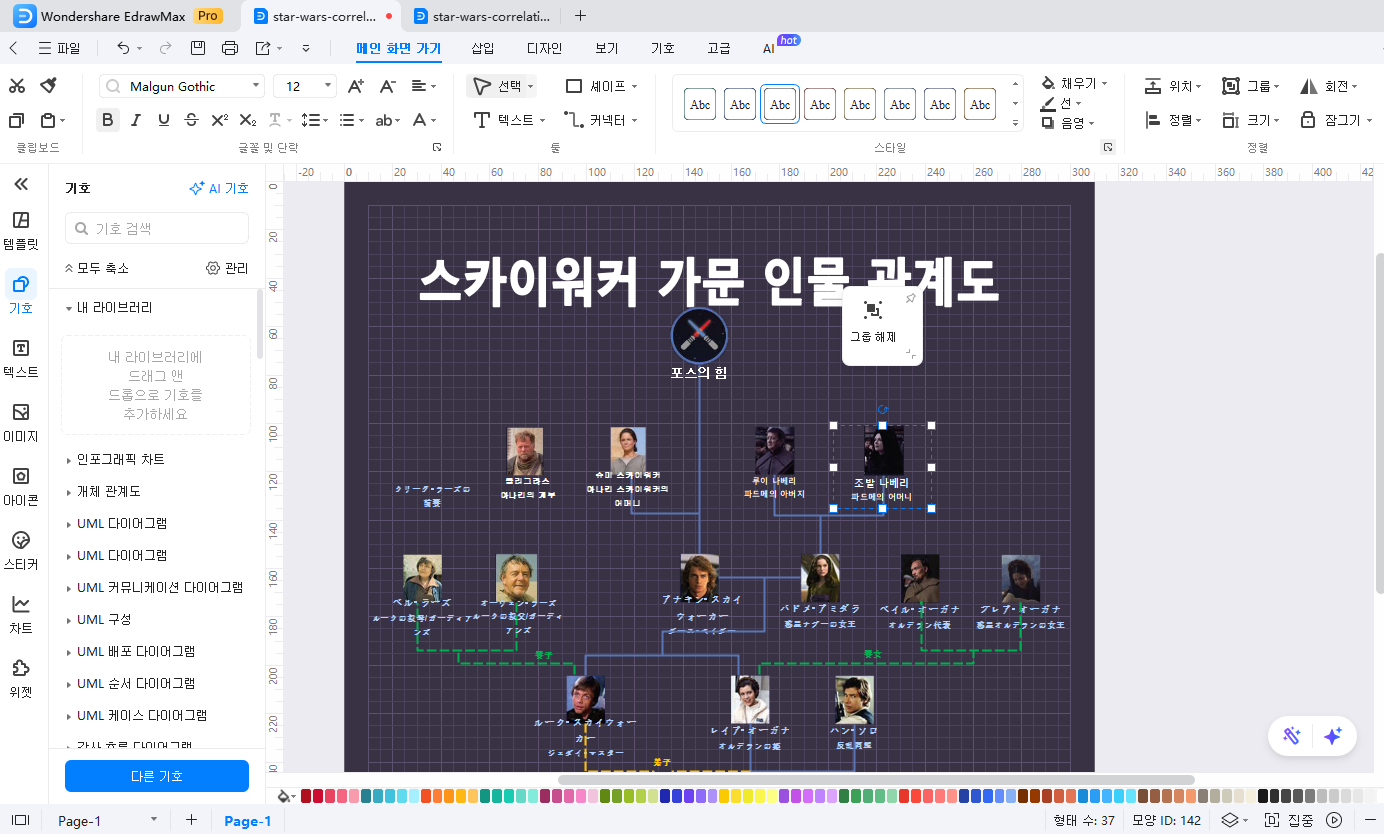Image resolution: width=1384 pixels, height=834 pixels.
Task: Open the 텍스트 sidebar panel
Action: [21, 358]
